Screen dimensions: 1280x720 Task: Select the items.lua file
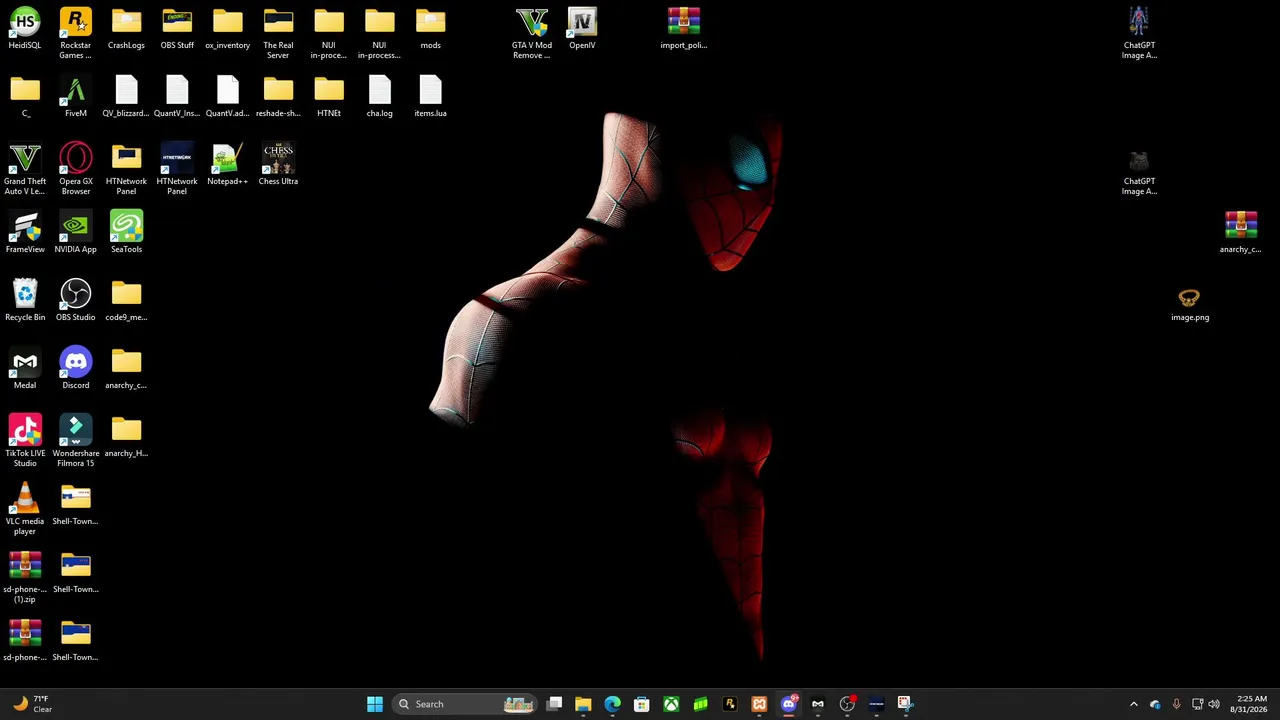coord(430,97)
